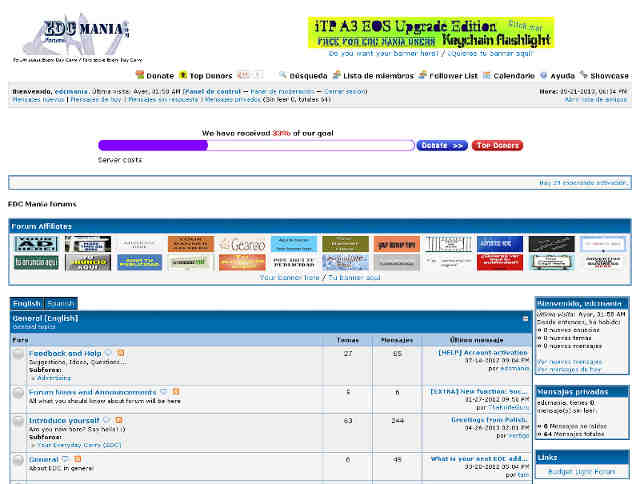Open Introduce yourself forum
This screenshot has height=484, width=640.
point(64,420)
